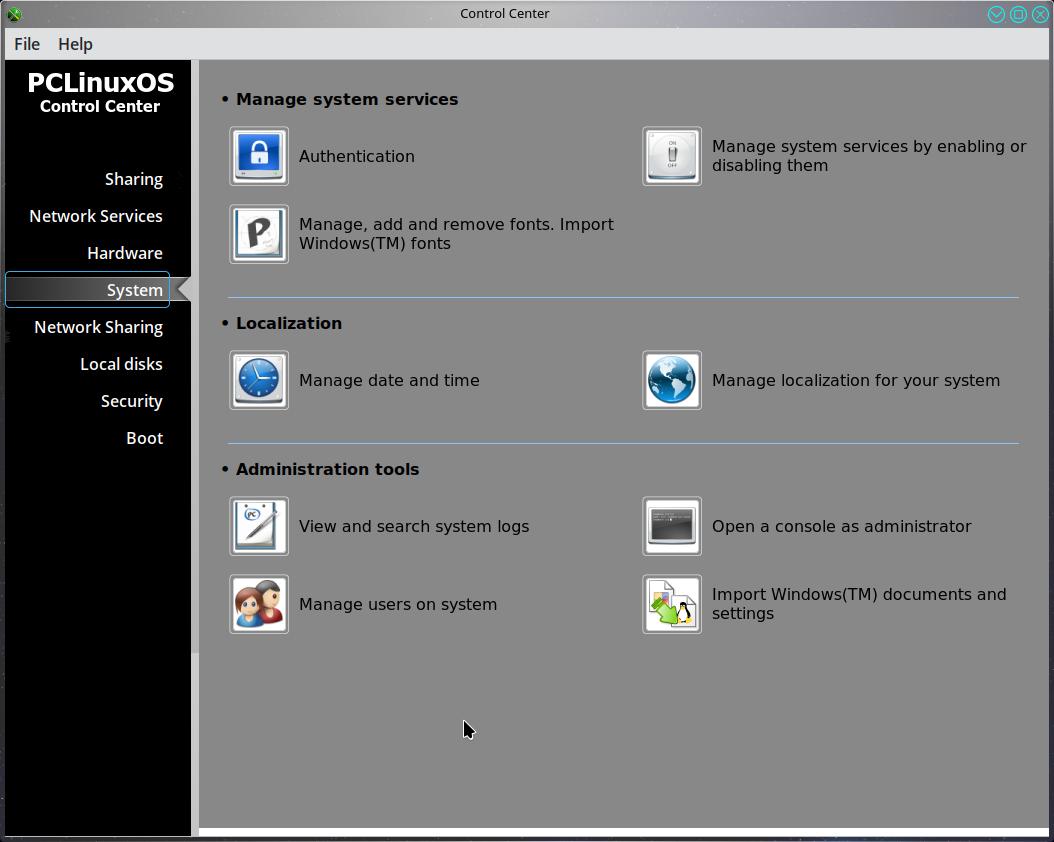Select Network Services in the sidebar

coord(96,216)
